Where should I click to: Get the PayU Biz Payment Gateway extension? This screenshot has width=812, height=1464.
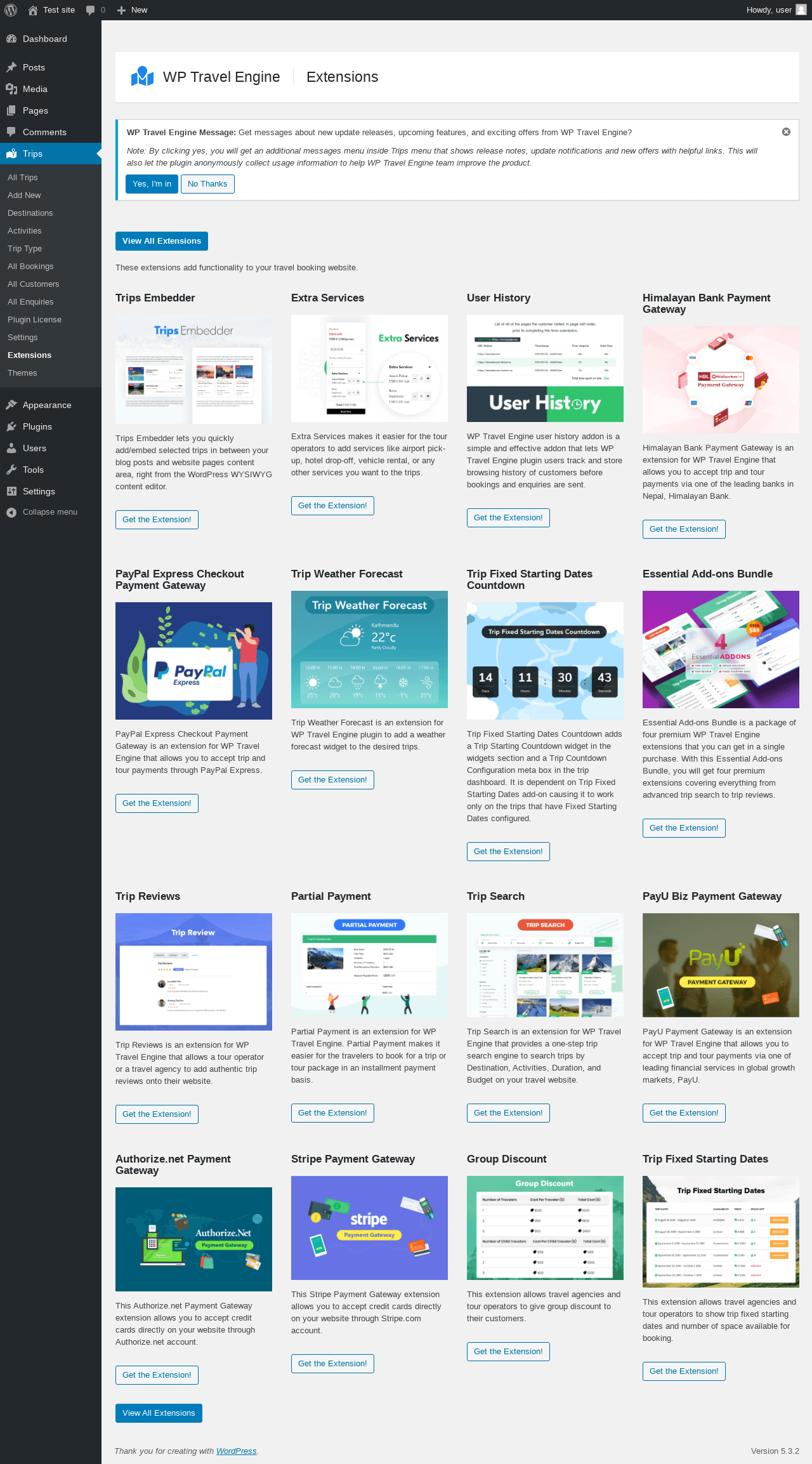pos(684,1113)
